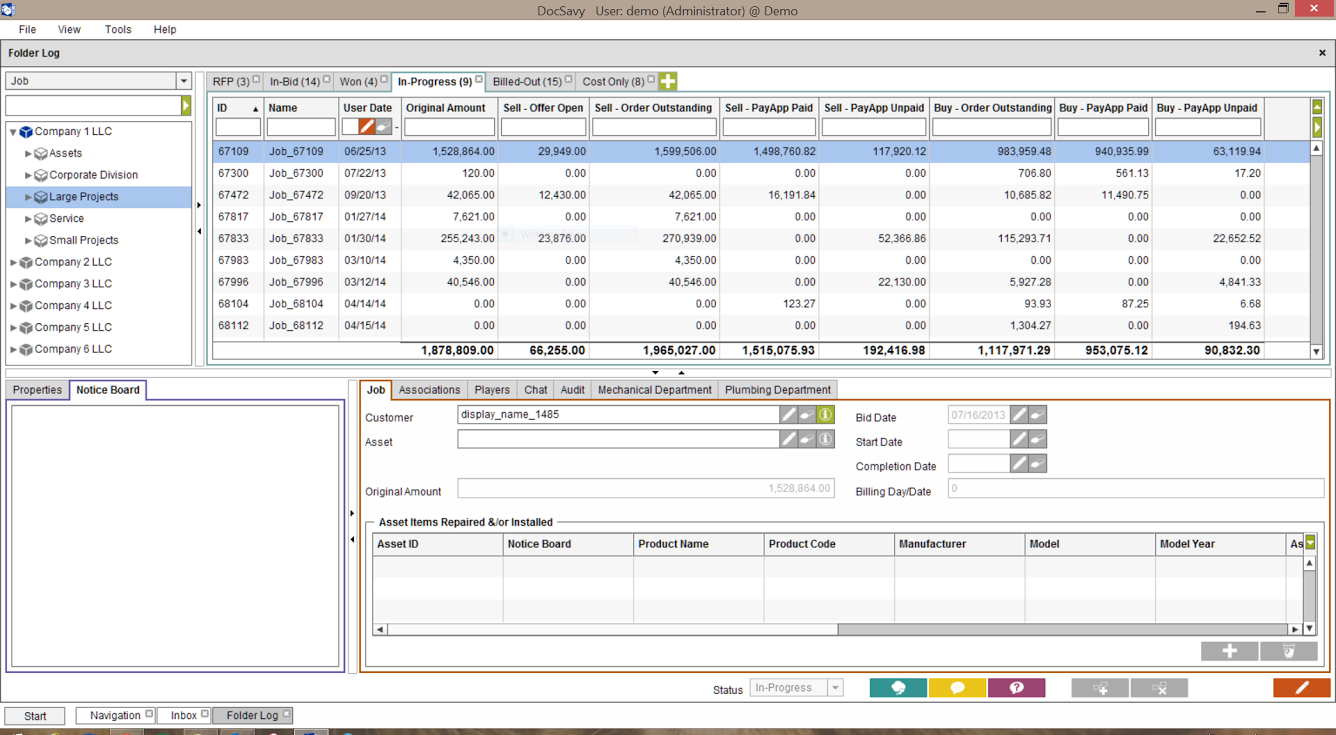1336x735 pixels.
Task: Close the Folder Log panel
Action: (1322, 53)
